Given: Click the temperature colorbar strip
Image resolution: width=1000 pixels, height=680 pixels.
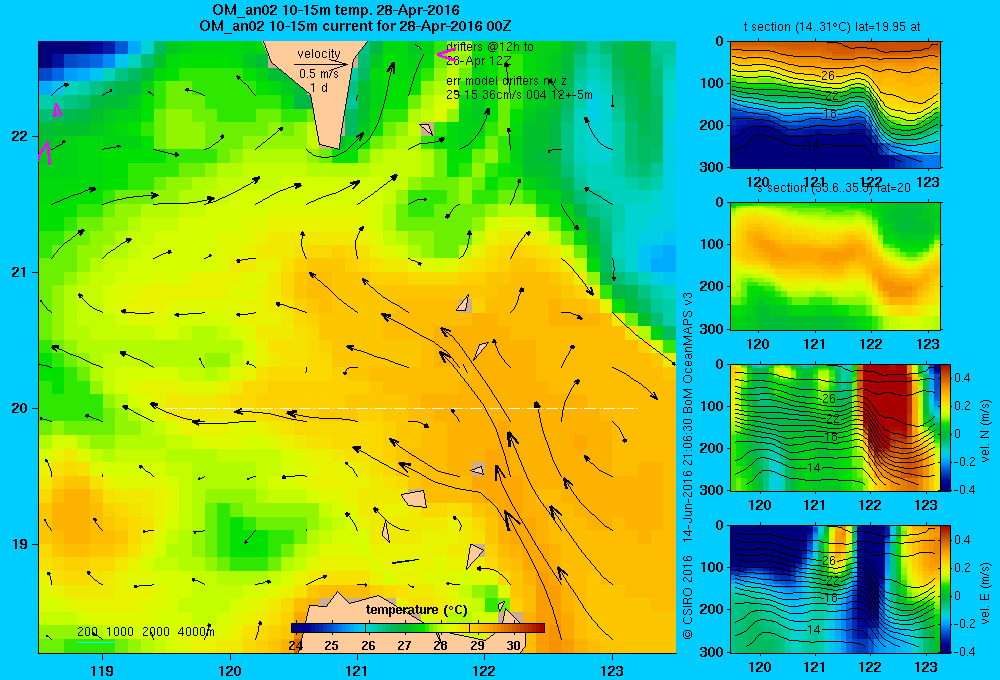Looking at the screenshot, I should tap(418, 628).
